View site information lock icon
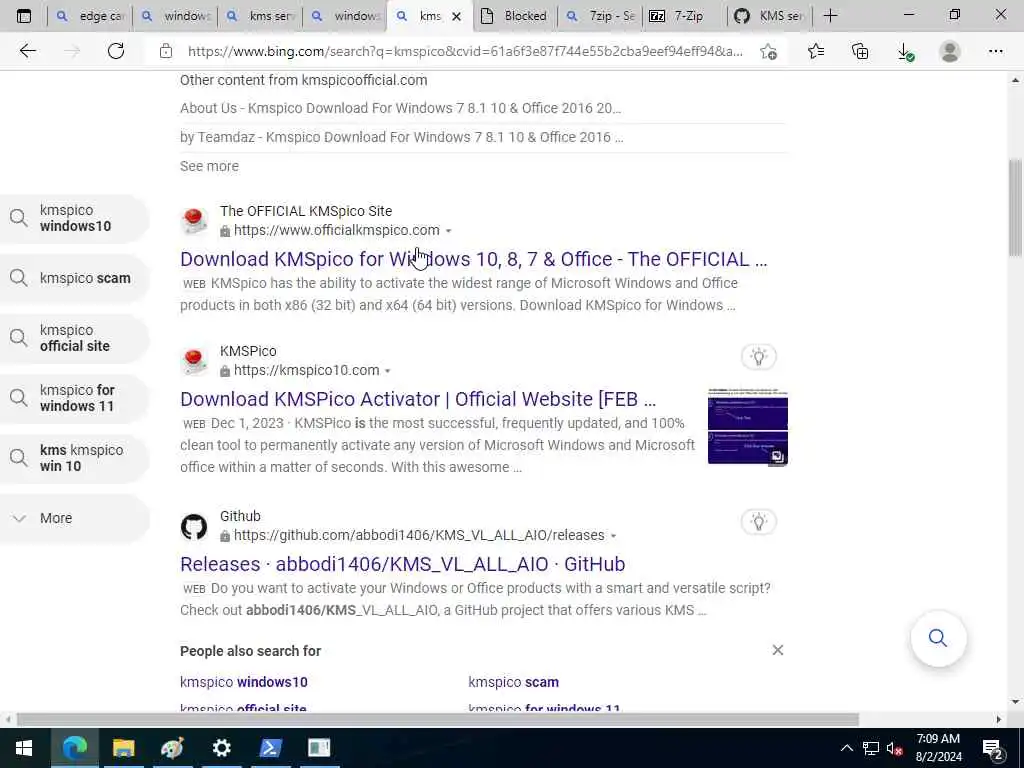Image resolution: width=1024 pixels, height=768 pixels. tap(166, 51)
